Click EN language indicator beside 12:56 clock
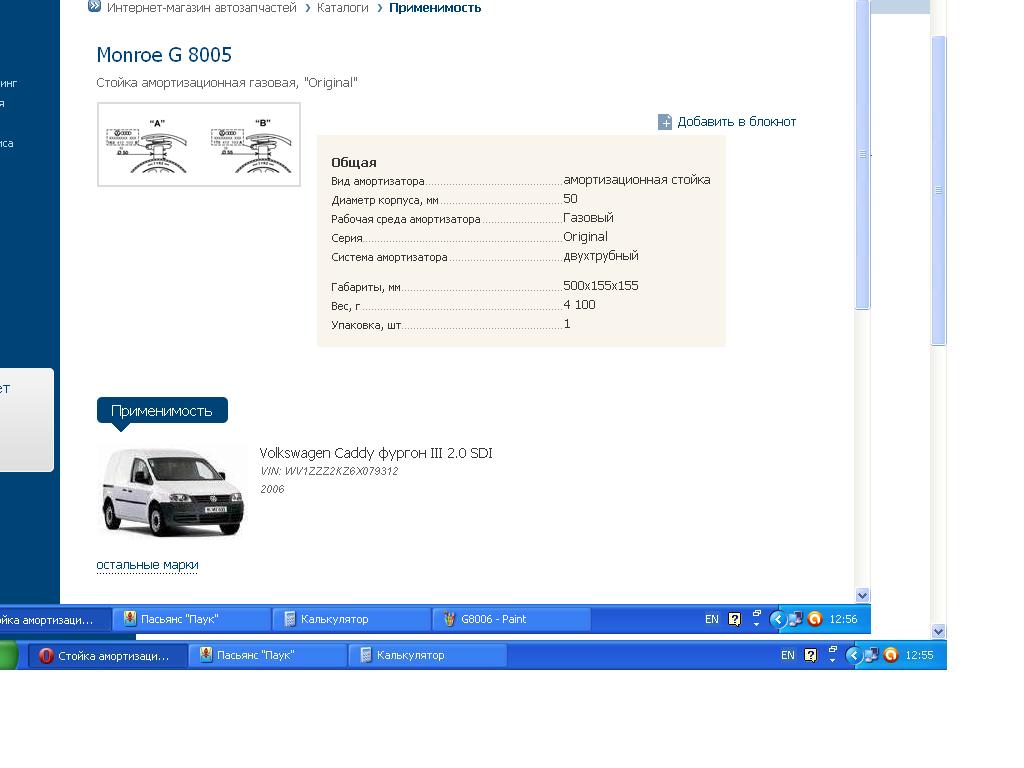The width and height of the screenshot is (1024, 768). [x=712, y=619]
